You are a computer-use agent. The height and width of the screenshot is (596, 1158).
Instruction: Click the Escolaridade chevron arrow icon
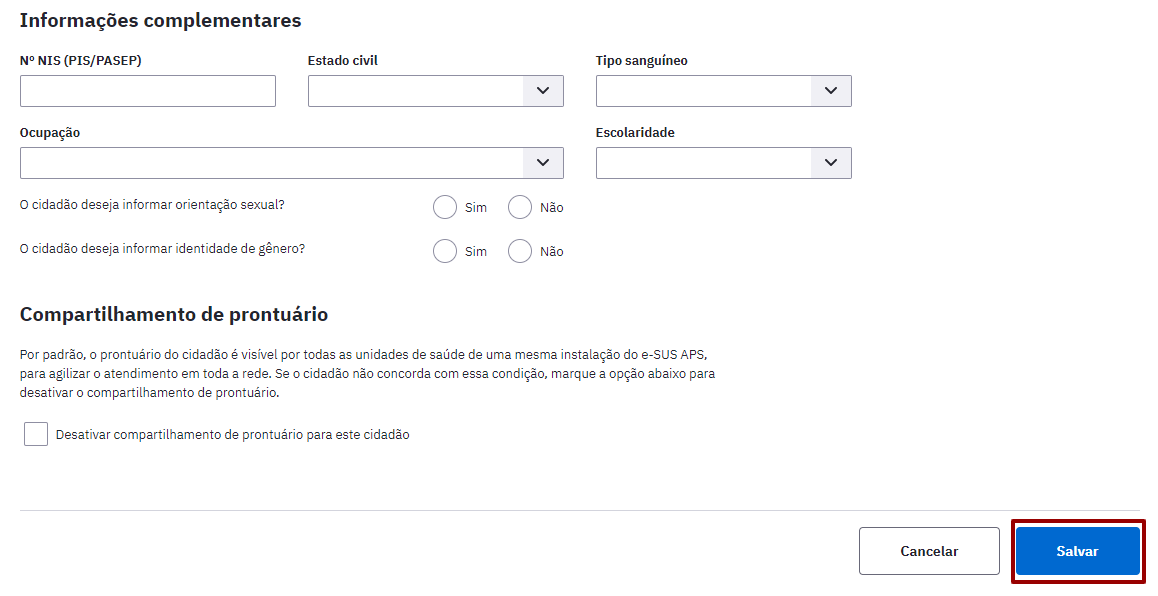(831, 162)
